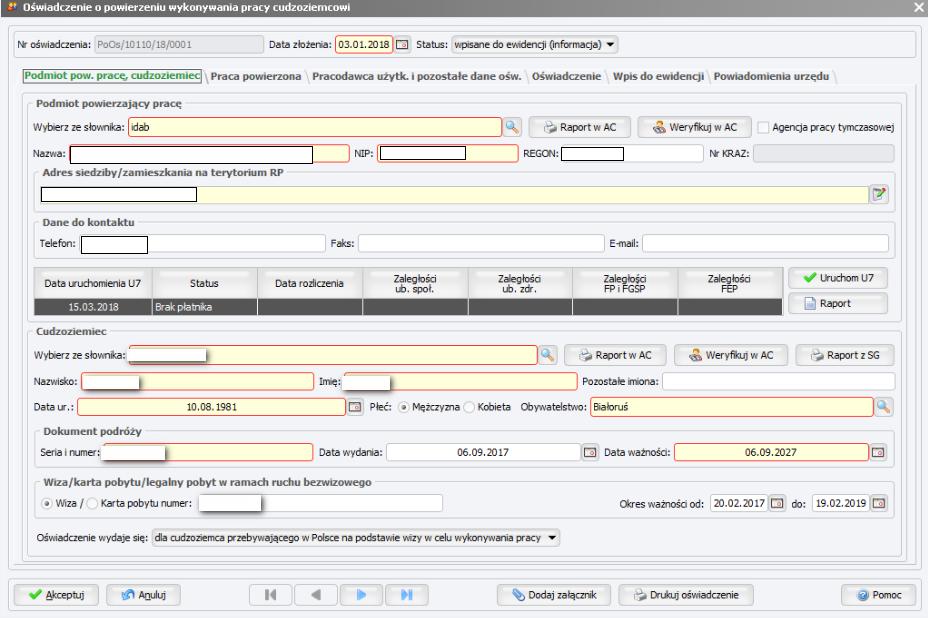The width and height of the screenshot is (928, 618).
Task: Click the Status column header in U7 table
Action: (x=205, y=284)
